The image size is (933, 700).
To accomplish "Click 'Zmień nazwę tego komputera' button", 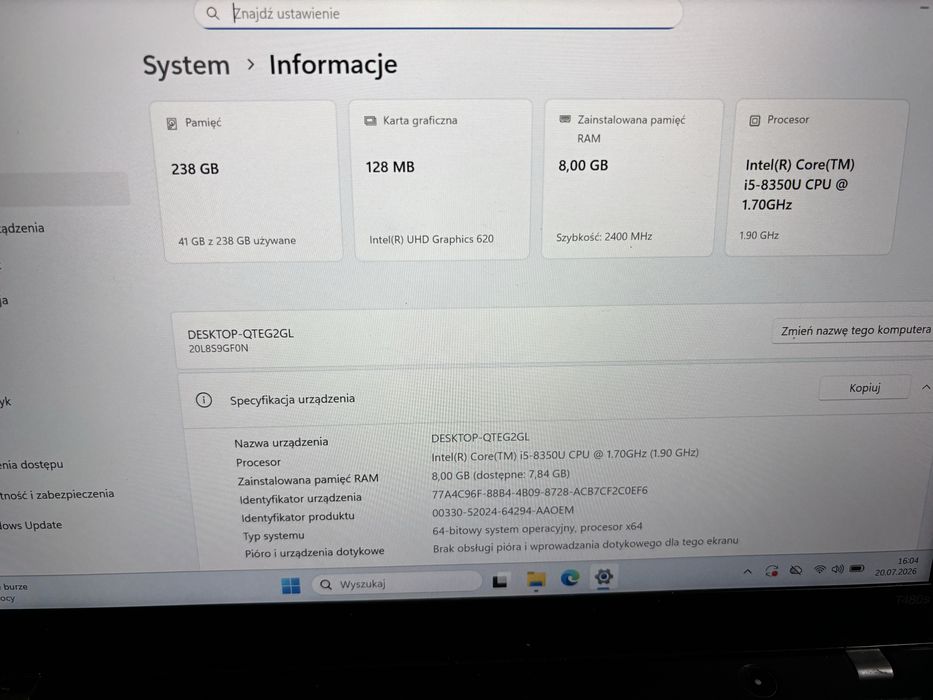I will (855, 330).
